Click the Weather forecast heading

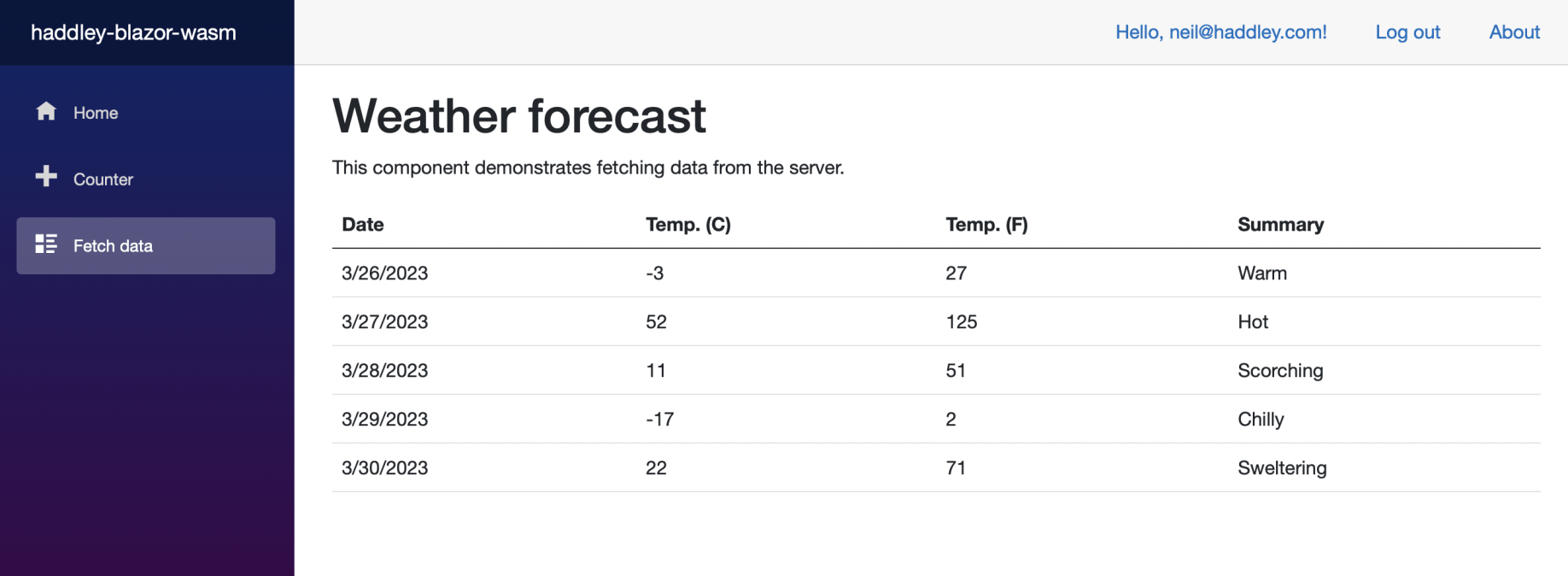pyautogui.click(x=519, y=116)
